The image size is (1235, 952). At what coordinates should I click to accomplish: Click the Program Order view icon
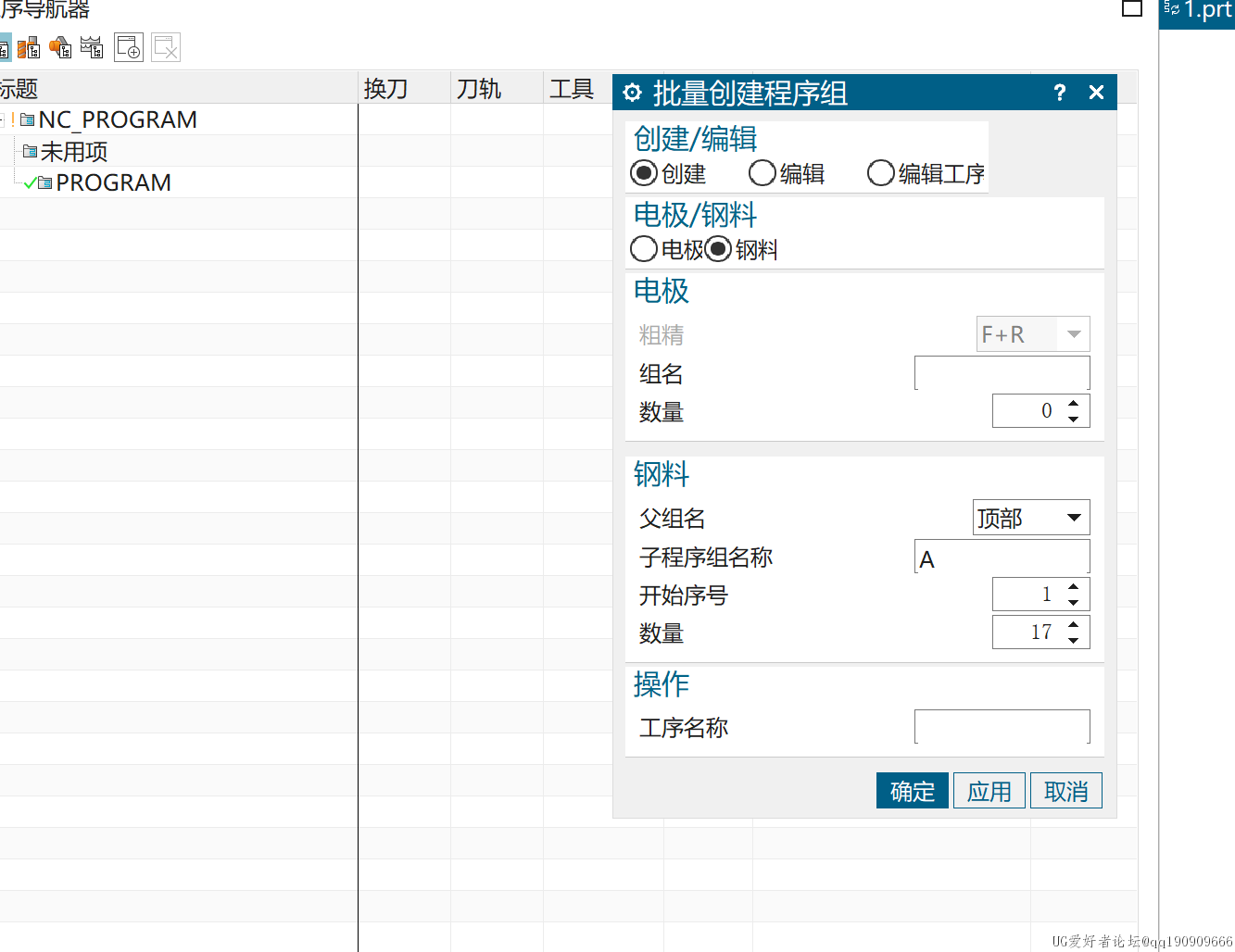click(5, 47)
